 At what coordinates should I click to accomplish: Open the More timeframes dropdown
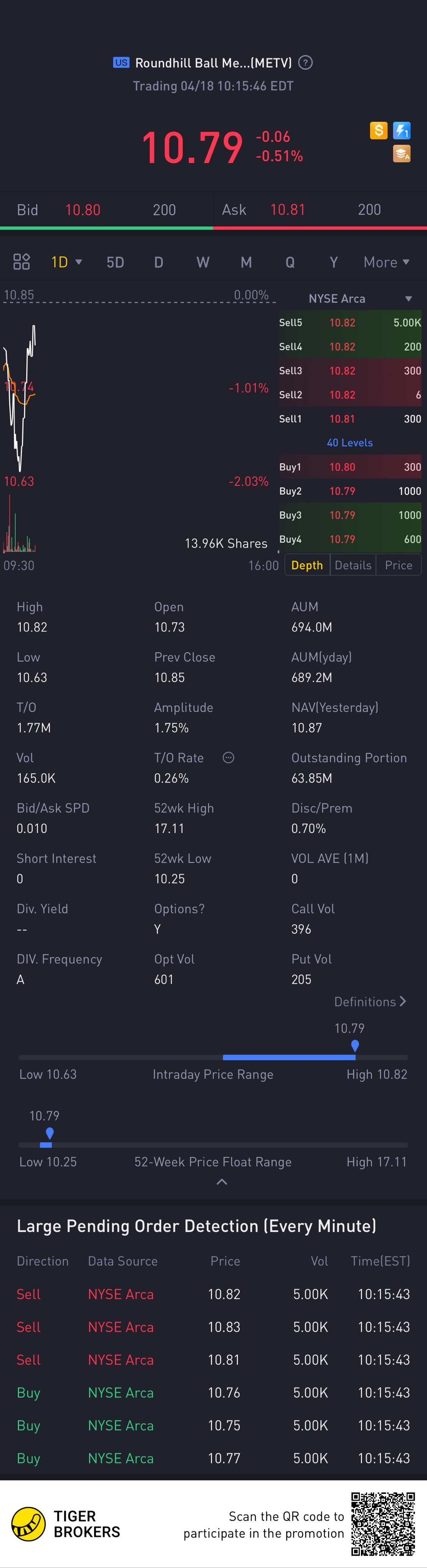[x=386, y=262]
